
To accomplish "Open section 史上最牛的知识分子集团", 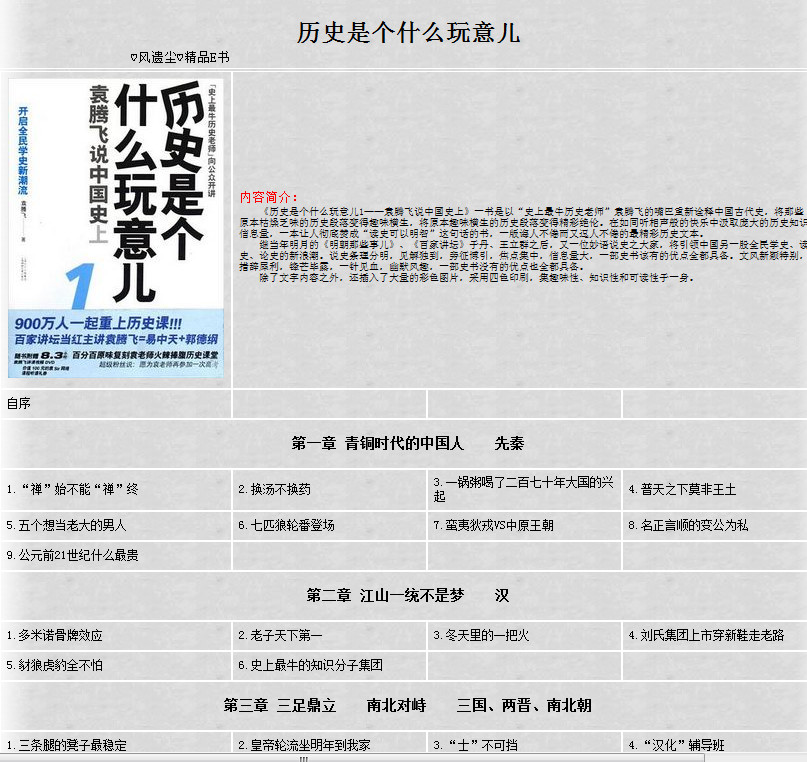I will coord(310,665).
